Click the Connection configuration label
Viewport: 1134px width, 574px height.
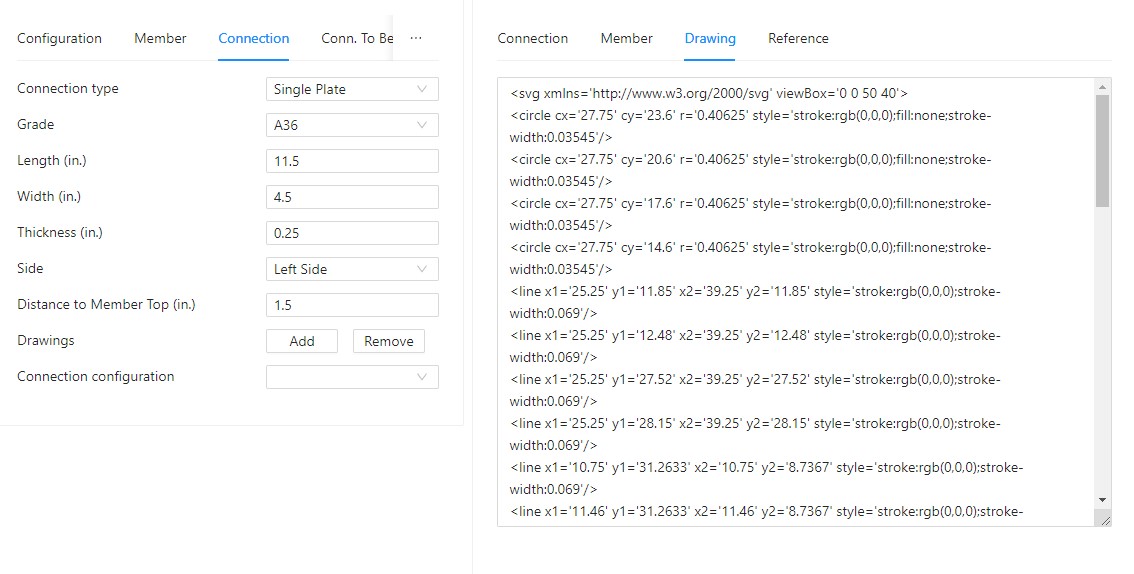point(95,376)
